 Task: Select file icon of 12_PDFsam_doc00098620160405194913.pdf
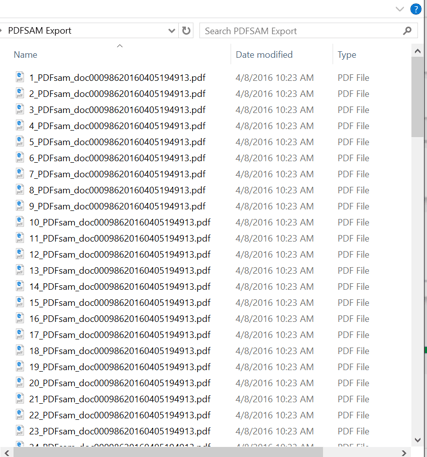click(20, 254)
